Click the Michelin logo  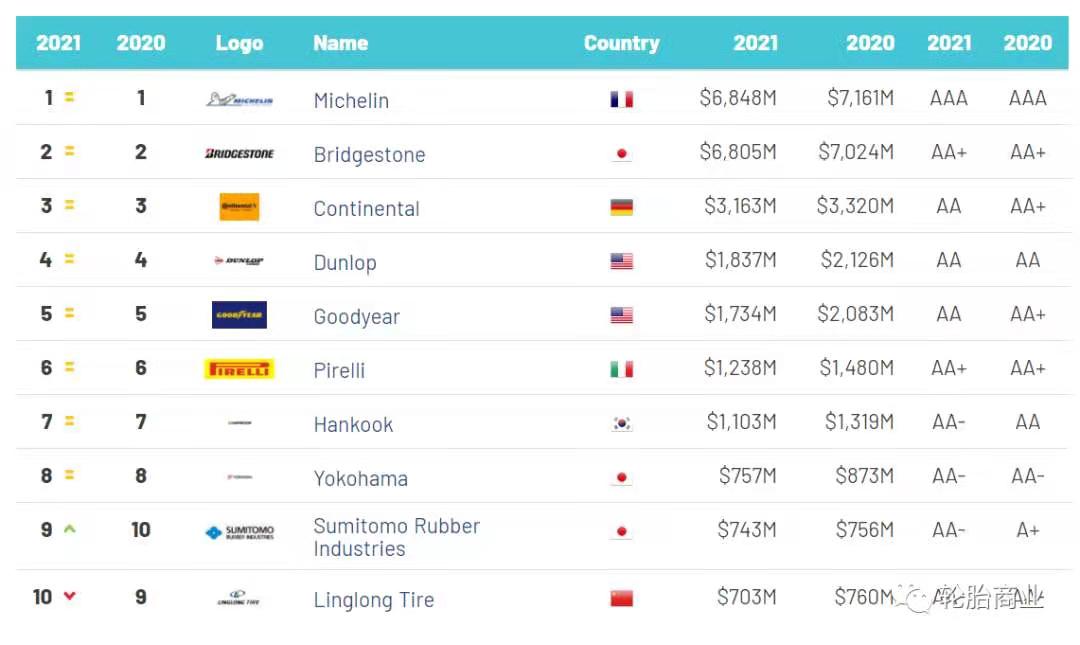240,99
